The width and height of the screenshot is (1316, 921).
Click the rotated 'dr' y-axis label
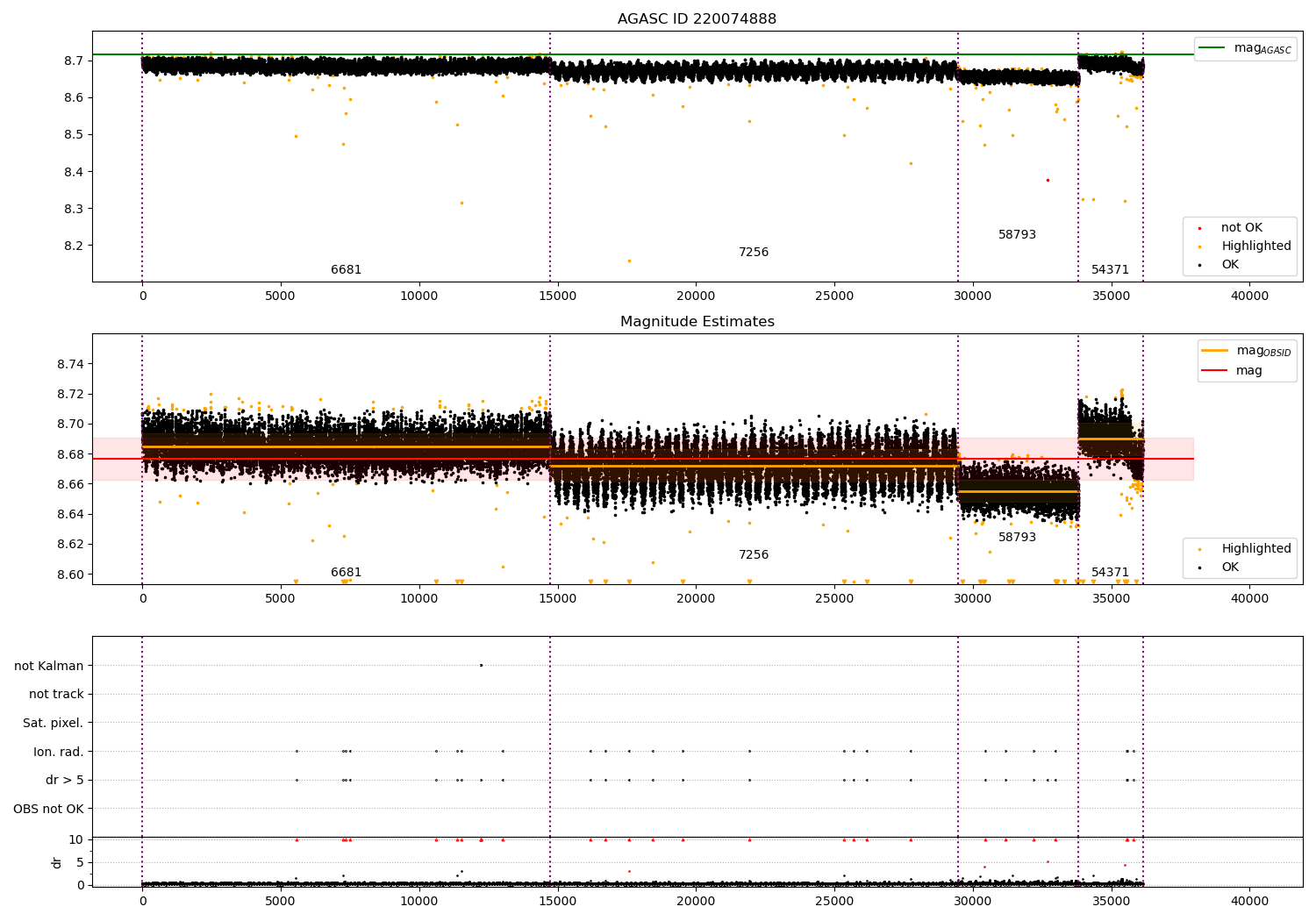pos(57,862)
